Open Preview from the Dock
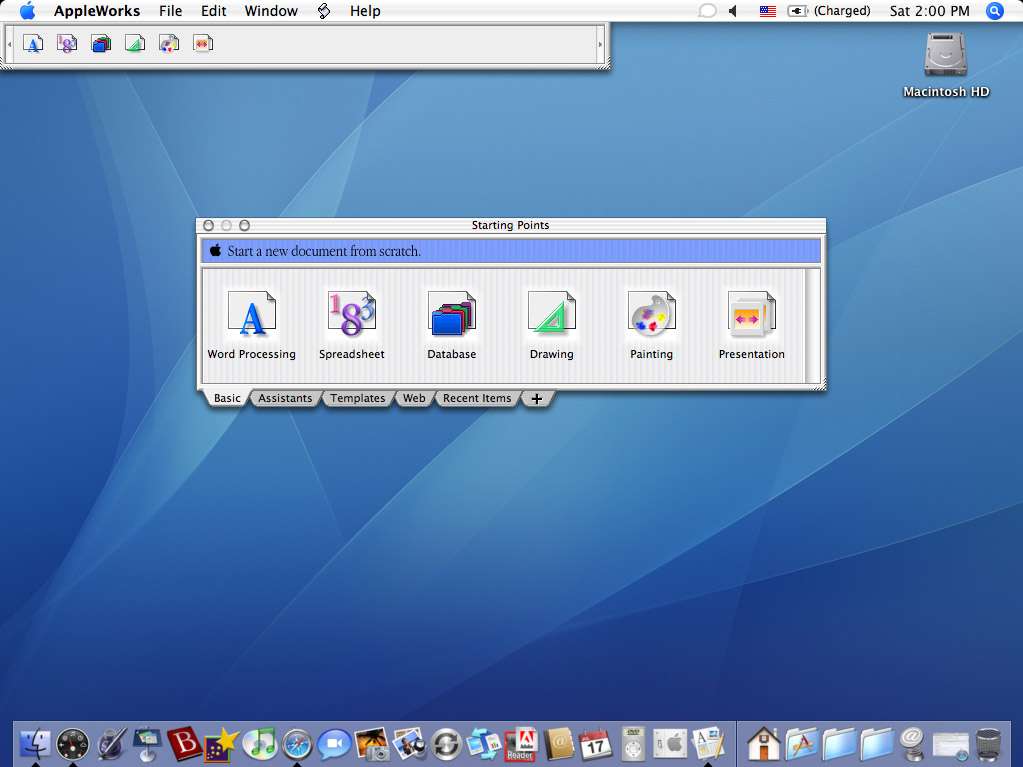Viewport: 1023px width, 767px height. pyautogui.click(x=409, y=744)
